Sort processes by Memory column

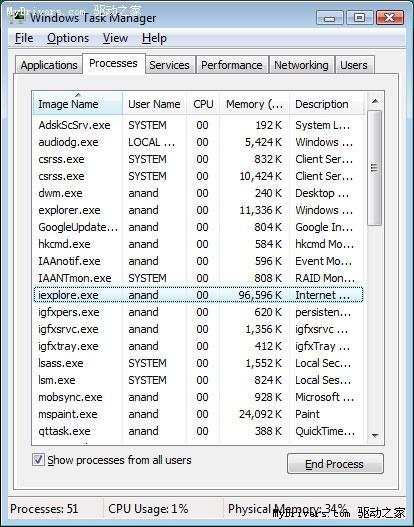point(254,104)
